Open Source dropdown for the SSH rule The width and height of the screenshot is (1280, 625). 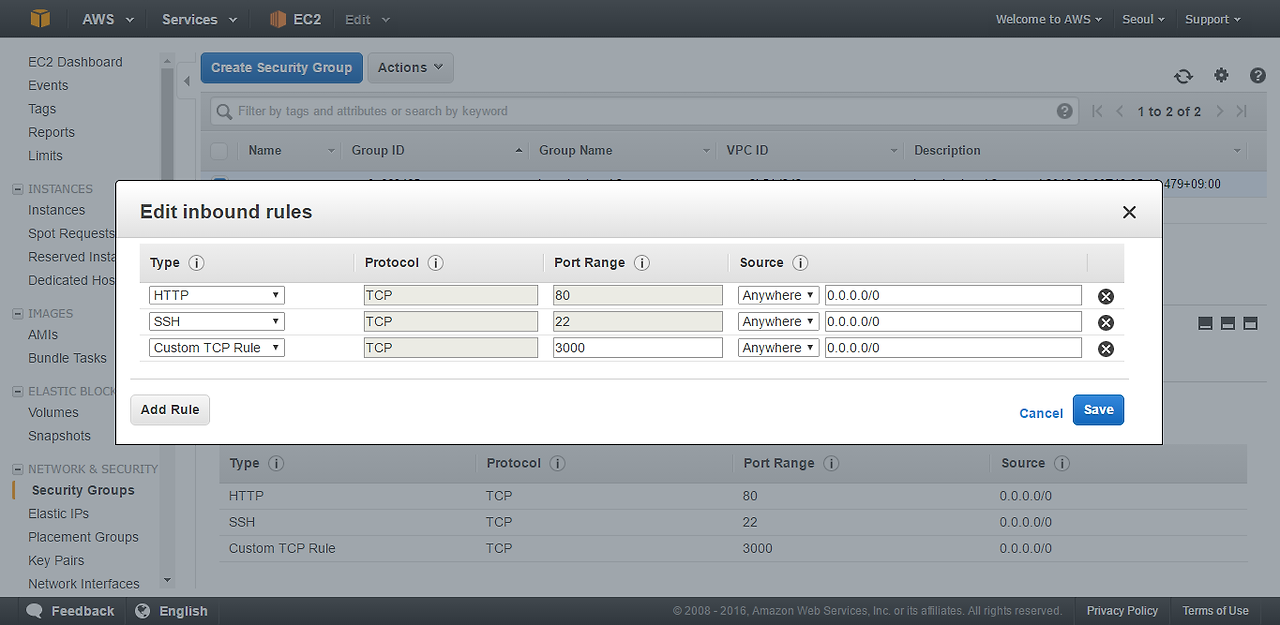(x=779, y=321)
